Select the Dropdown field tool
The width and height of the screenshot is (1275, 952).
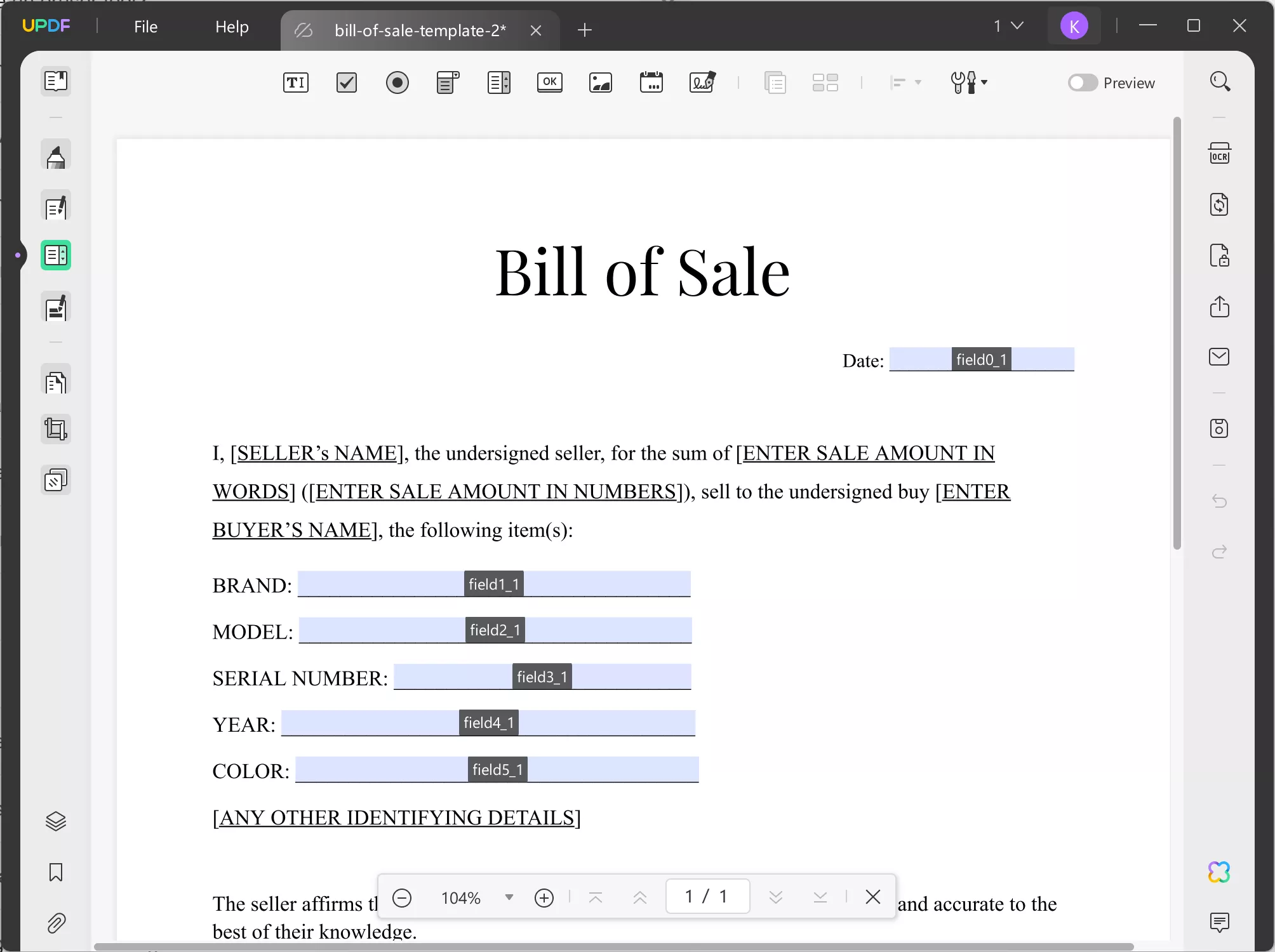pos(448,83)
